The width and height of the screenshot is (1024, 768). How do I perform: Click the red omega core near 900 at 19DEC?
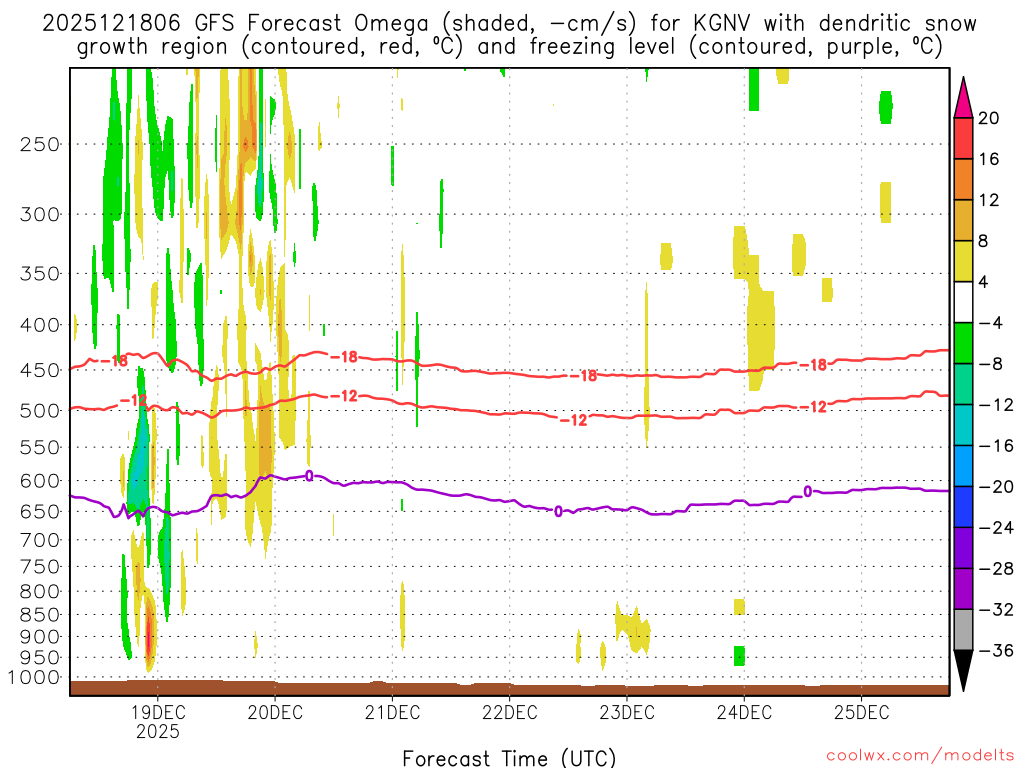(x=149, y=632)
